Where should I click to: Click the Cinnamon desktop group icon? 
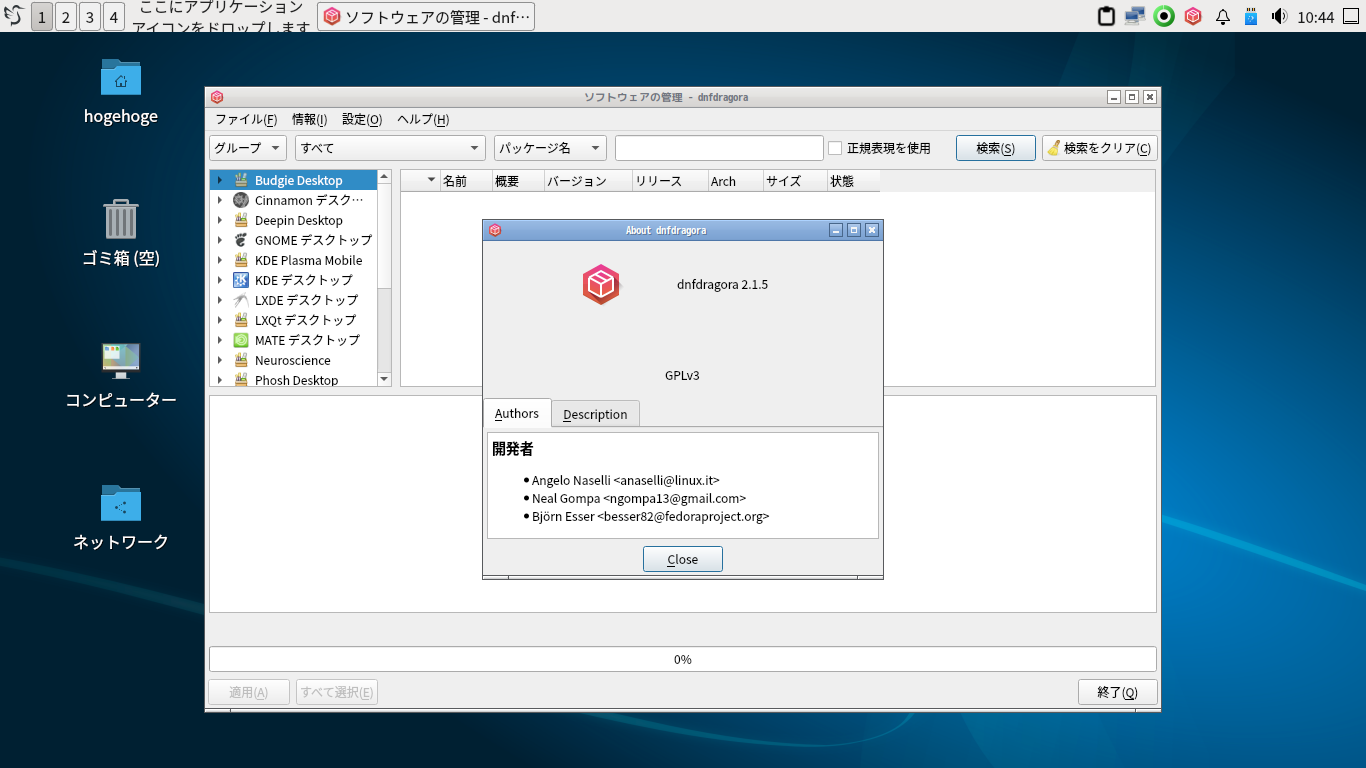[x=240, y=200]
